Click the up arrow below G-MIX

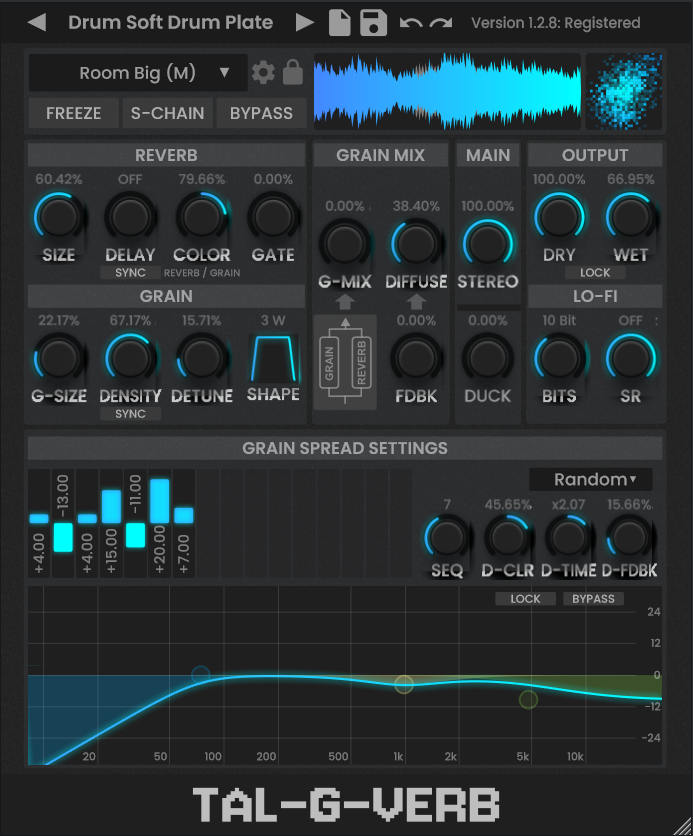345,302
